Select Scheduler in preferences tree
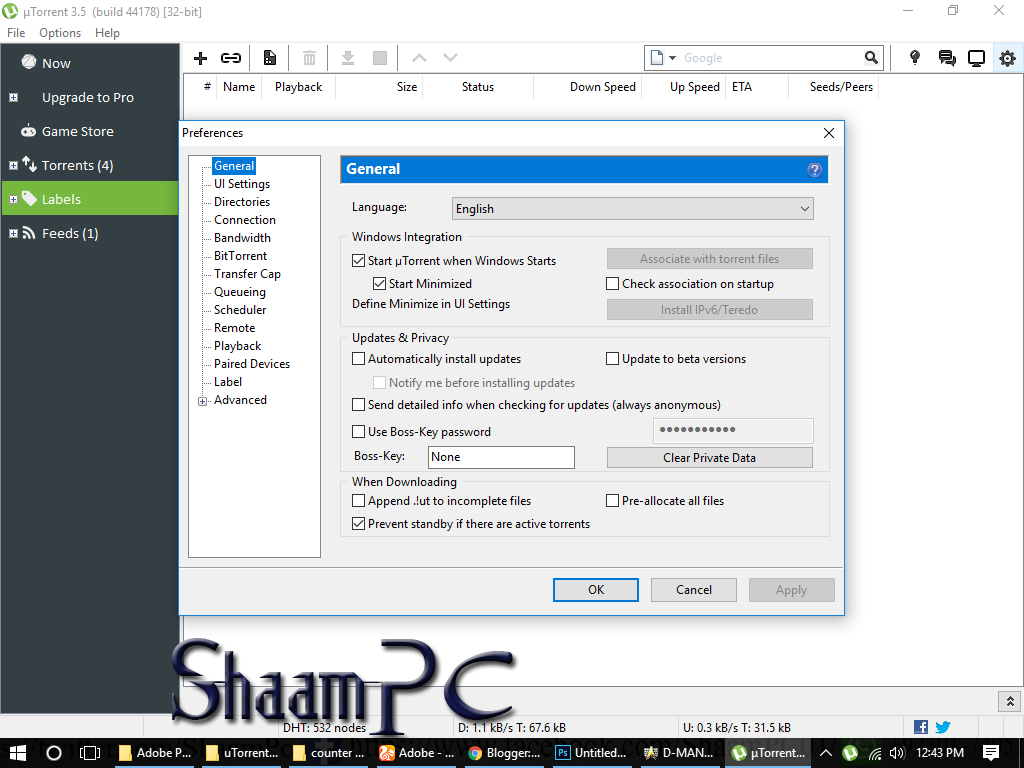This screenshot has width=1024, height=768. [x=240, y=310]
